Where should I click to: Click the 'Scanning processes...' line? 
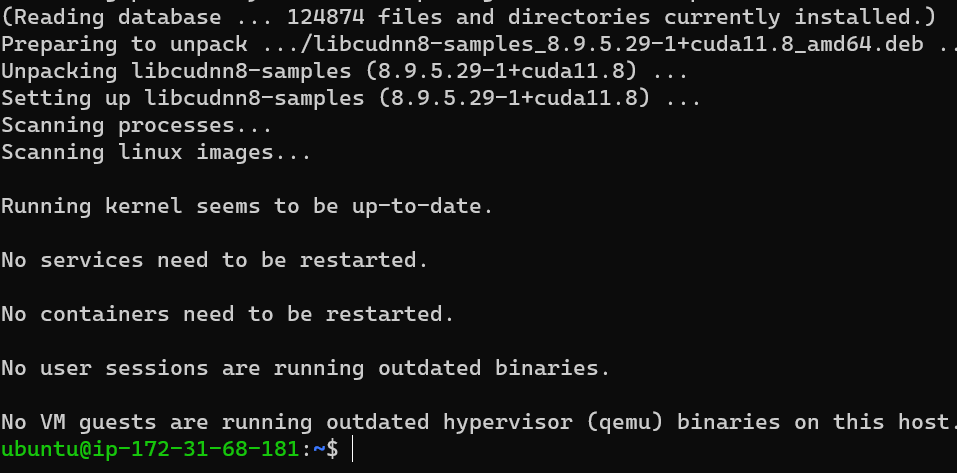pos(137,126)
